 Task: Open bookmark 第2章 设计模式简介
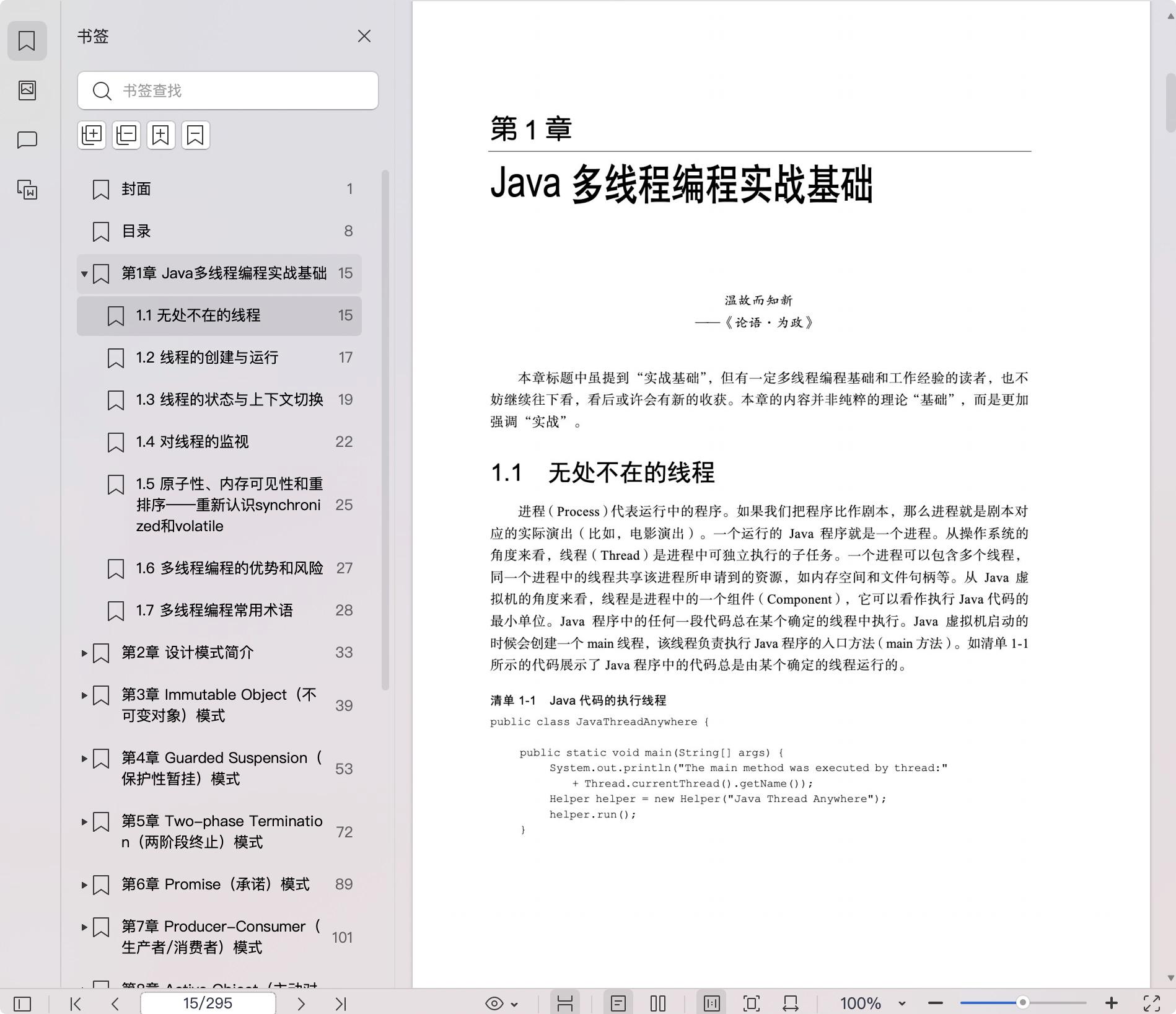tap(219, 653)
